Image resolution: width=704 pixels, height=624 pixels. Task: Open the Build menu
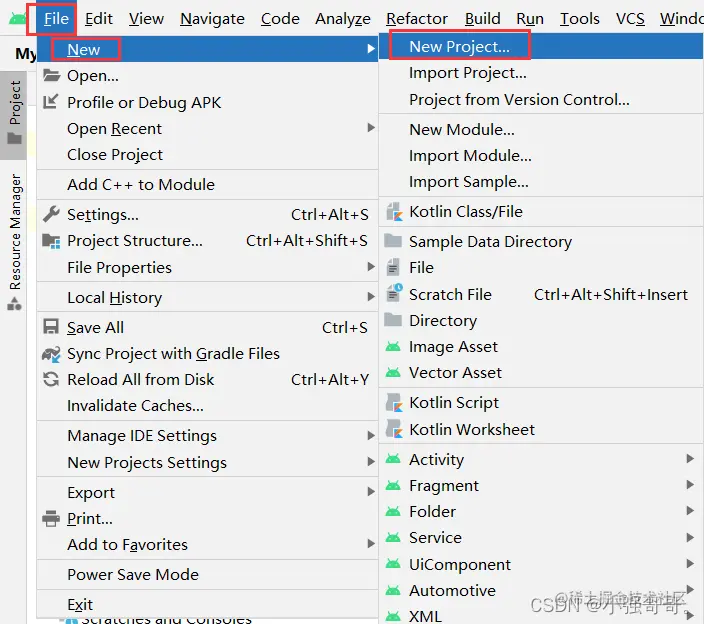tap(483, 19)
